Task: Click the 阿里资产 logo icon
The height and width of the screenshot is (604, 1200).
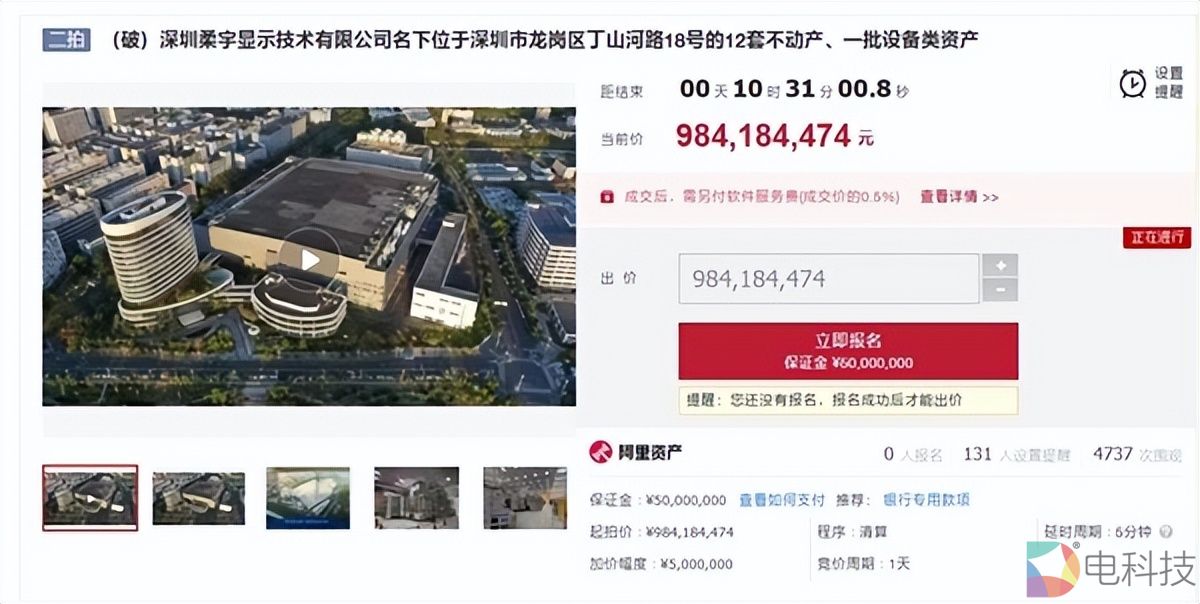Action: [x=600, y=453]
